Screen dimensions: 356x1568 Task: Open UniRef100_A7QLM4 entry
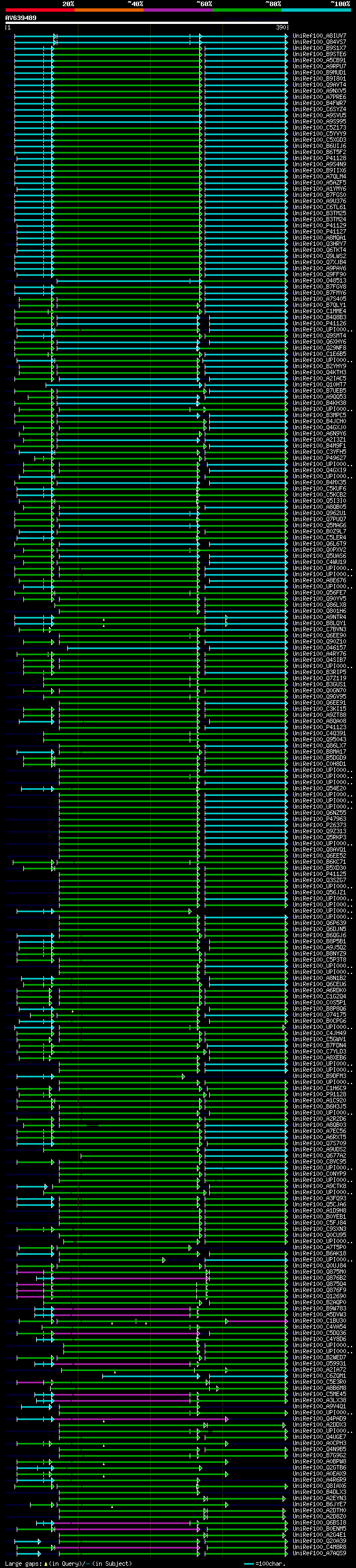pyautogui.click(x=319, y=176)
